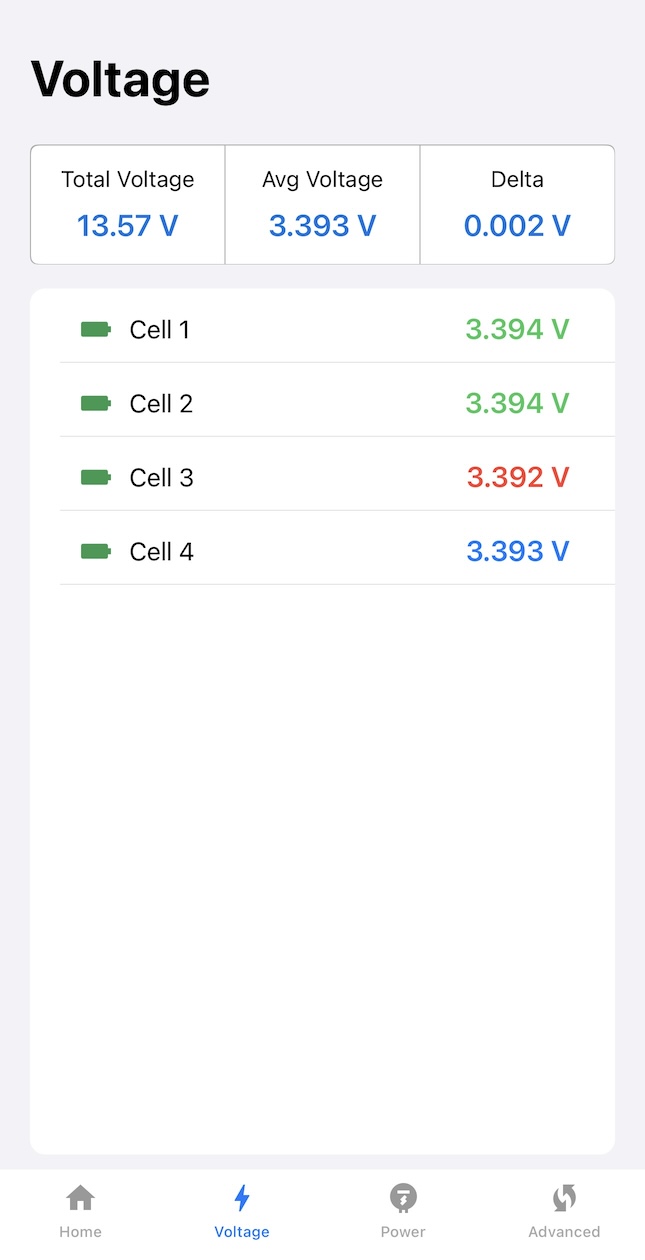
Task: Tap the 13.57 V total value
Action: pyautogui.click(x=128, y=226)
